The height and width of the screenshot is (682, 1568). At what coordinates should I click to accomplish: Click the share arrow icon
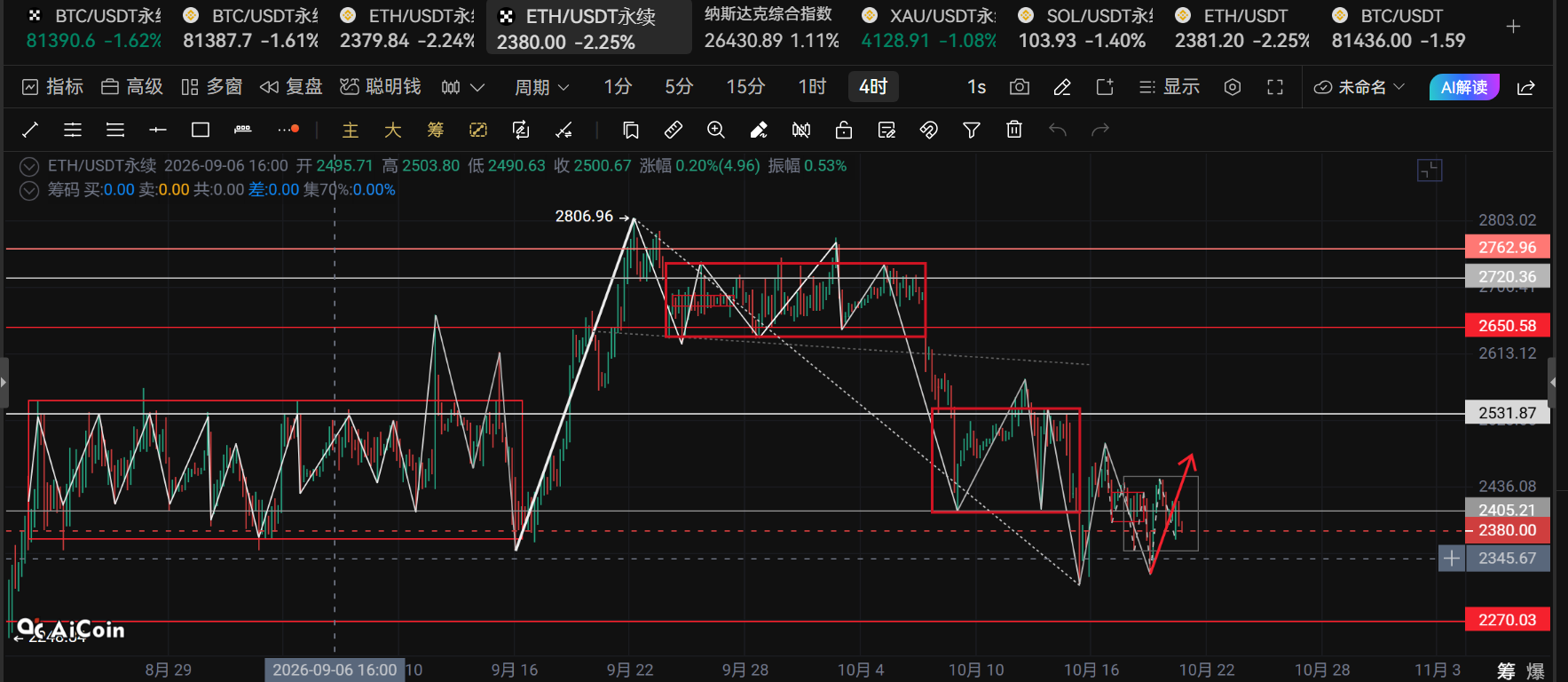[1526, 87]
